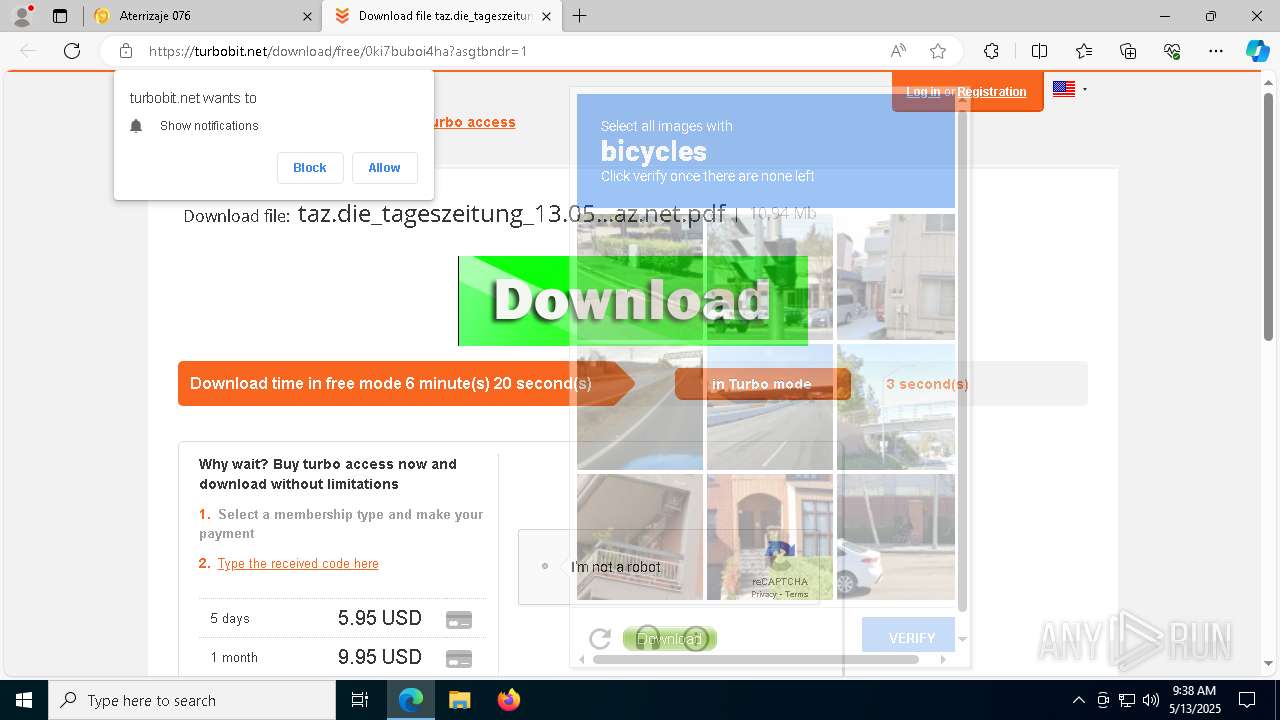Check the I'm not a robot checkbox
This screenshot has height=720, width=1280.
pos(545,566)
